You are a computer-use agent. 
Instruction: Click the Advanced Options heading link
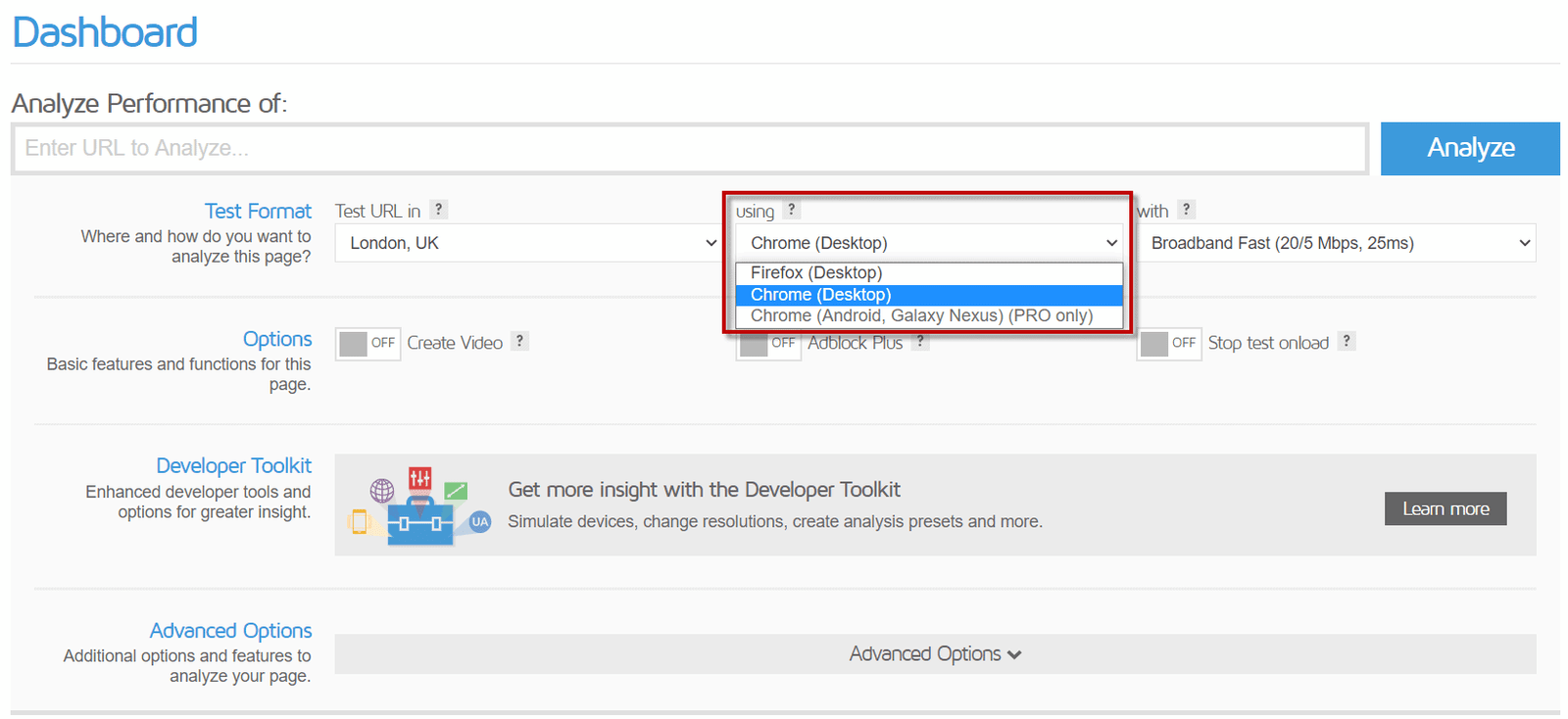point(231,631)
